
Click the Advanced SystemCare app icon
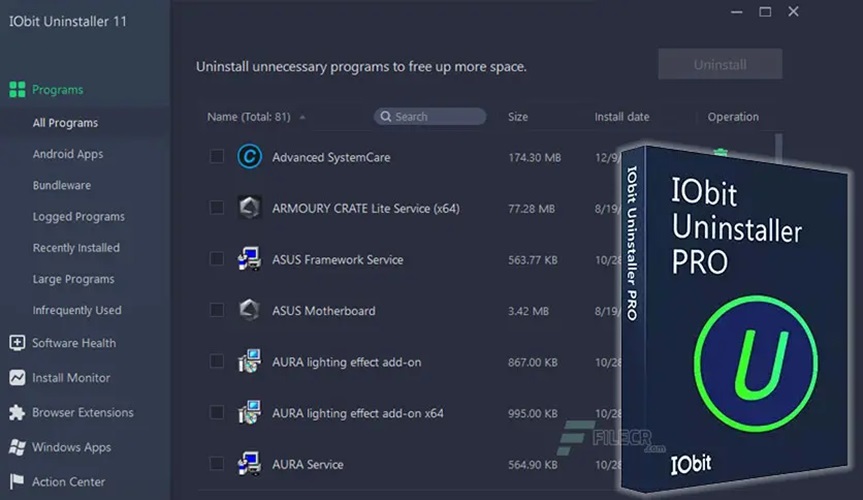tap(249, 157)
